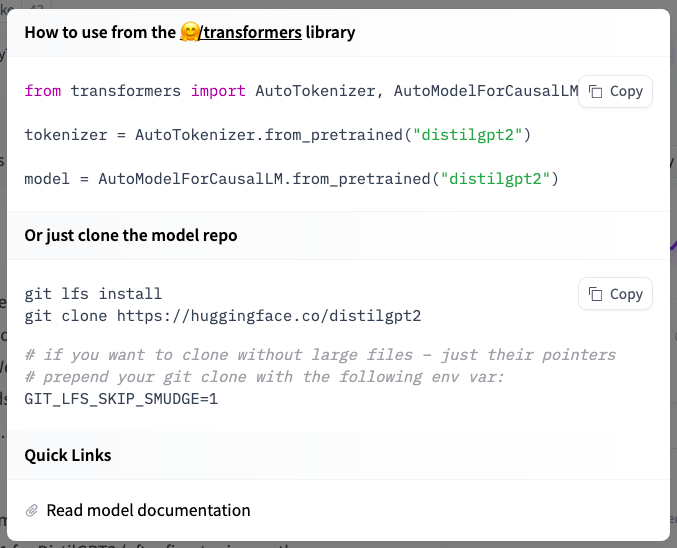Click the Hugging Face emoji in the title
Viewport: 677px width, 548px height.
point(189,33)
